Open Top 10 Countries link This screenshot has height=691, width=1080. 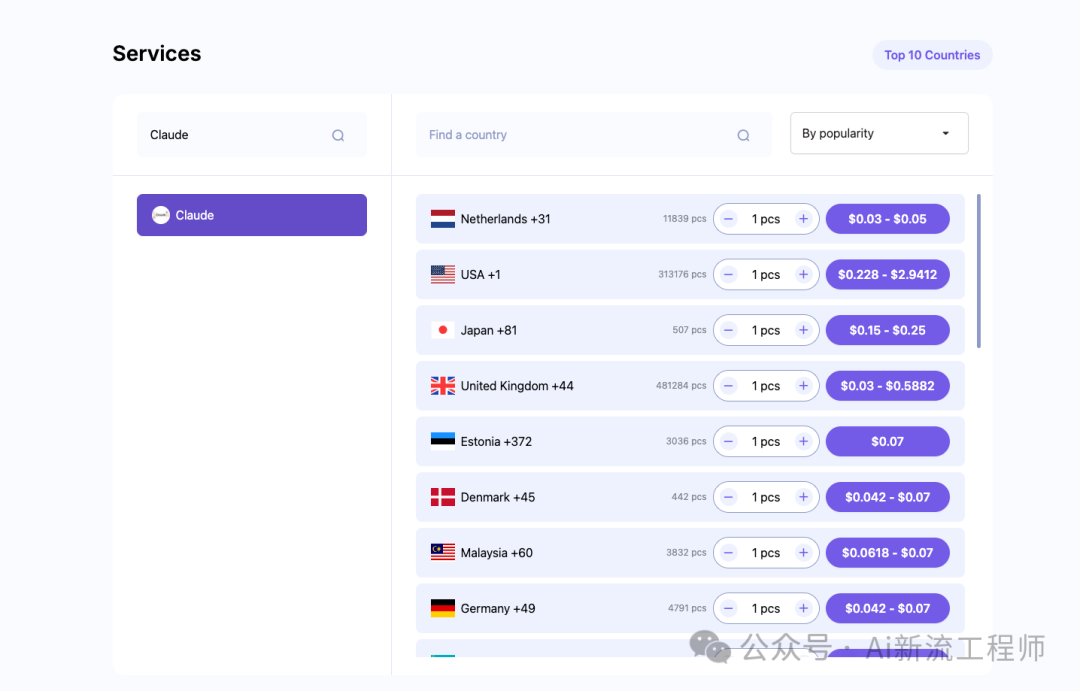[x=932, y=55]
